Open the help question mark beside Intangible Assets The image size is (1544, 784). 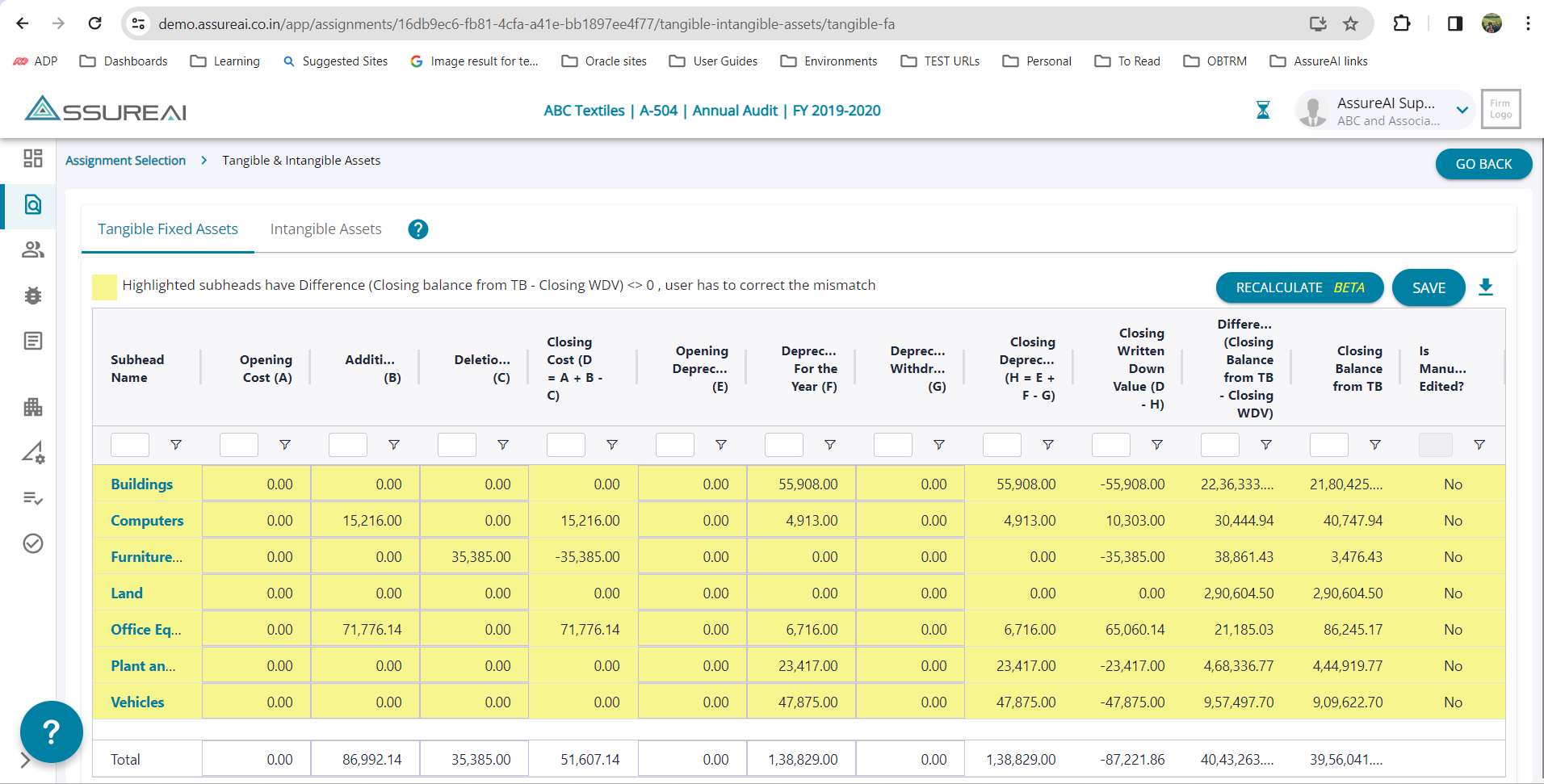[417, 229]
